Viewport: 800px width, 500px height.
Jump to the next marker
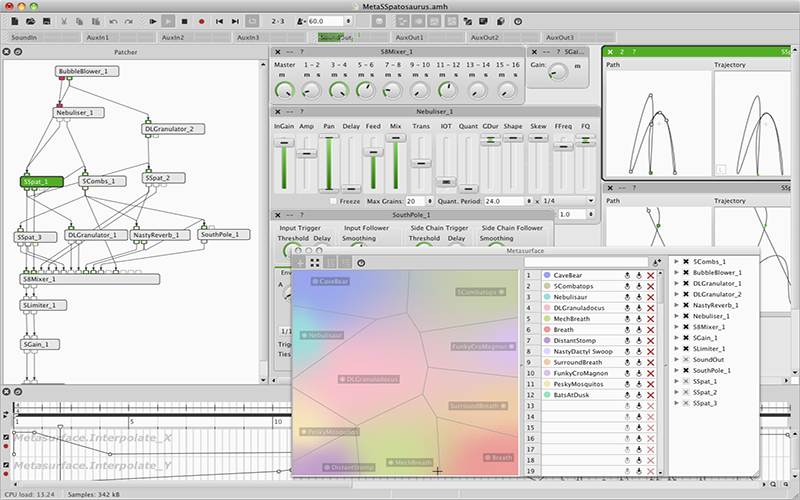click(235, 21)
